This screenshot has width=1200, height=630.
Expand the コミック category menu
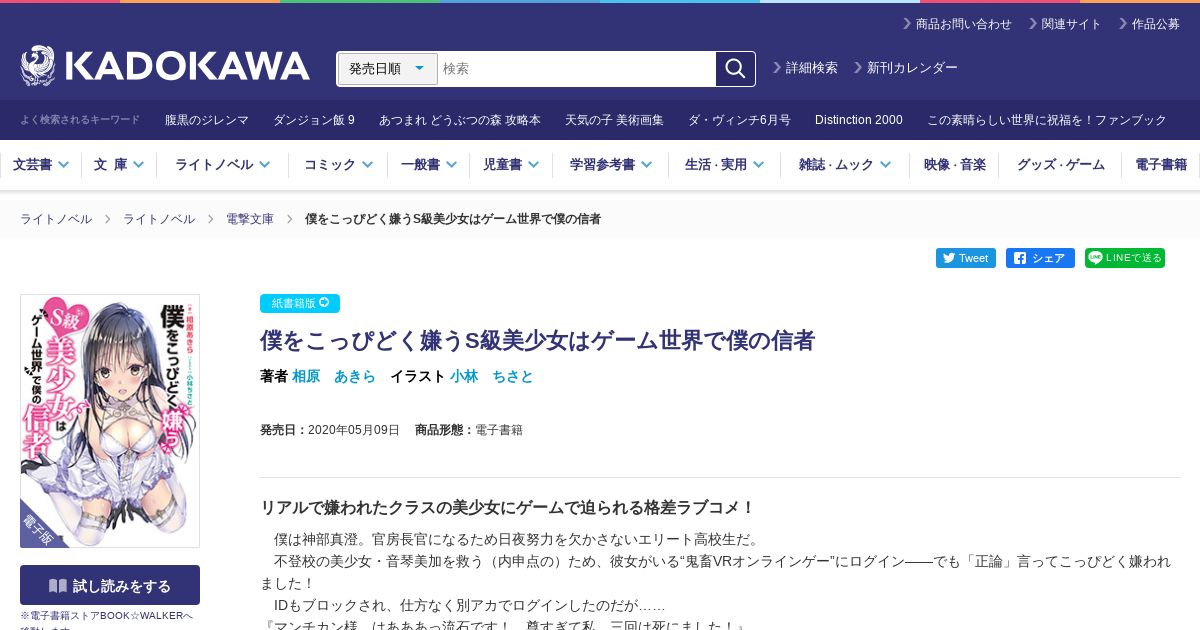(x=338, y=165)
